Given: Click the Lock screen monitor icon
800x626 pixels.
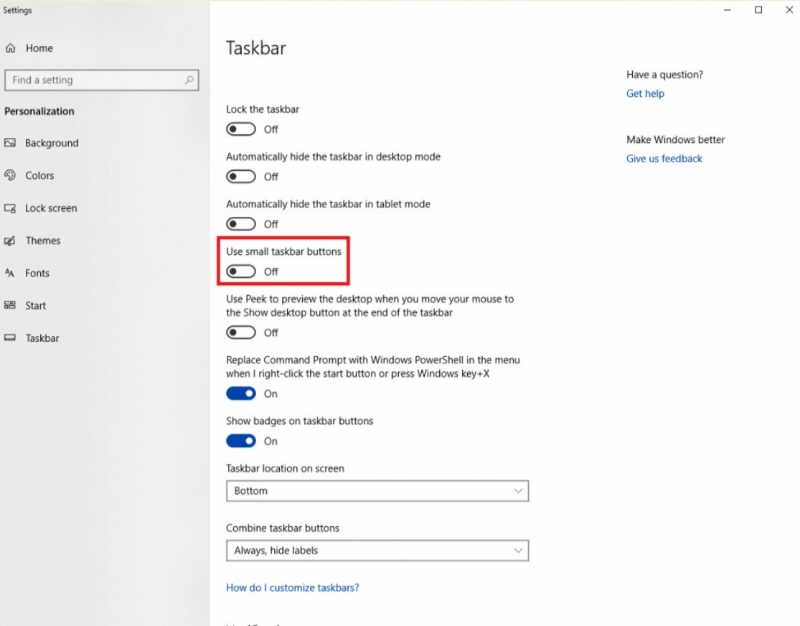Looking at the screenshot, I should click(x=10, y=208).
